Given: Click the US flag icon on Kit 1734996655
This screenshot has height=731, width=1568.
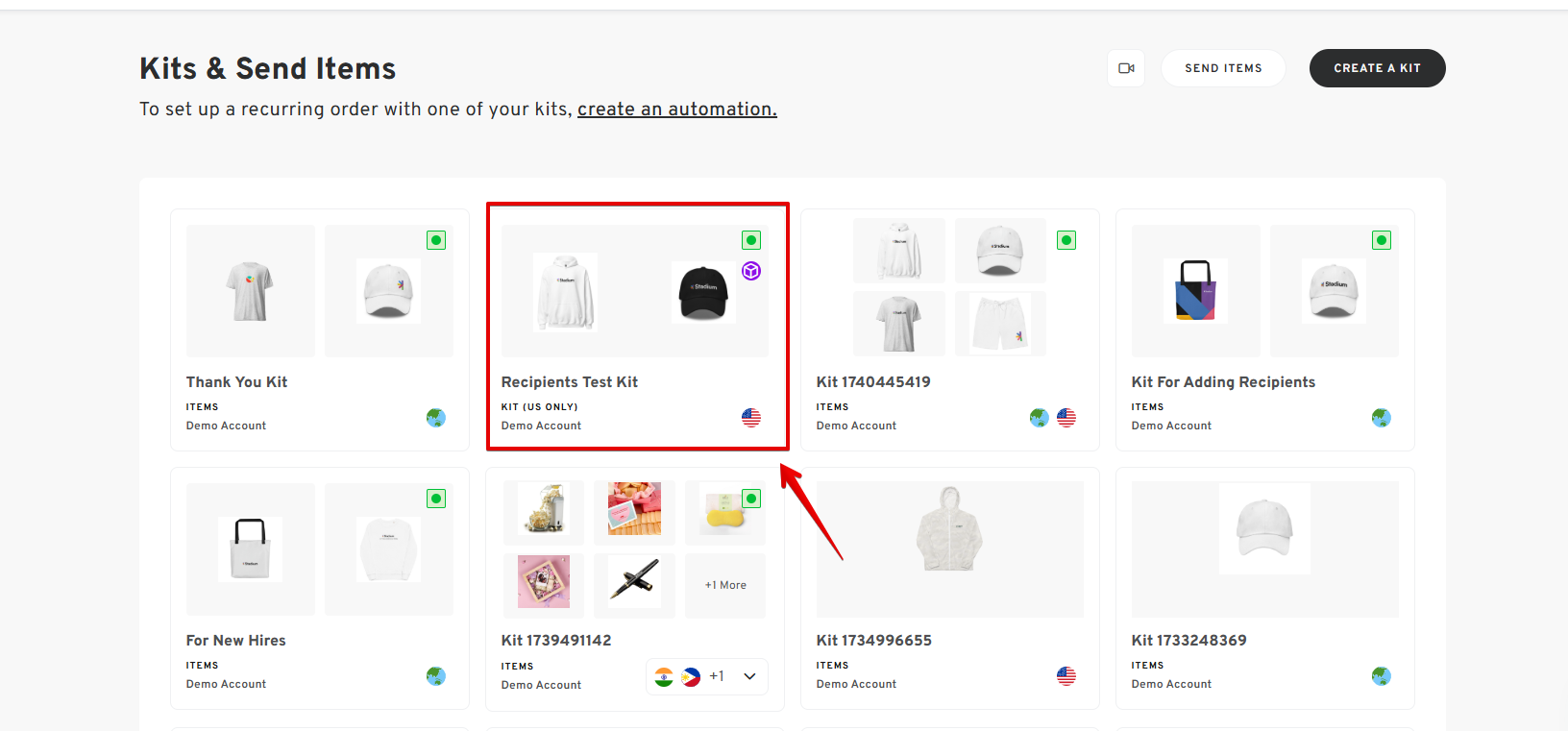Looking at the screenshot, I should coord(1066,676).
